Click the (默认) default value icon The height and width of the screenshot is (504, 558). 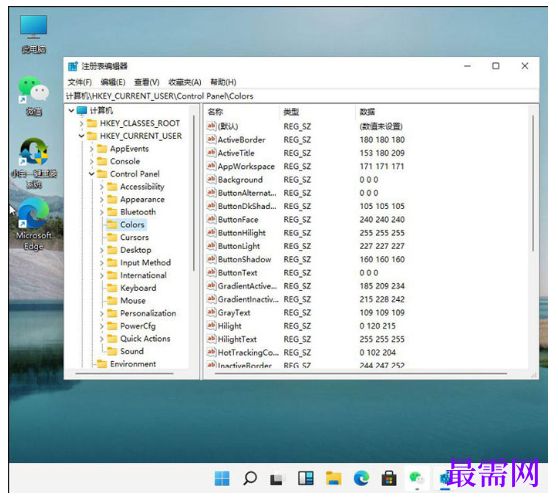pyautogui.click(x=211, y=126)
